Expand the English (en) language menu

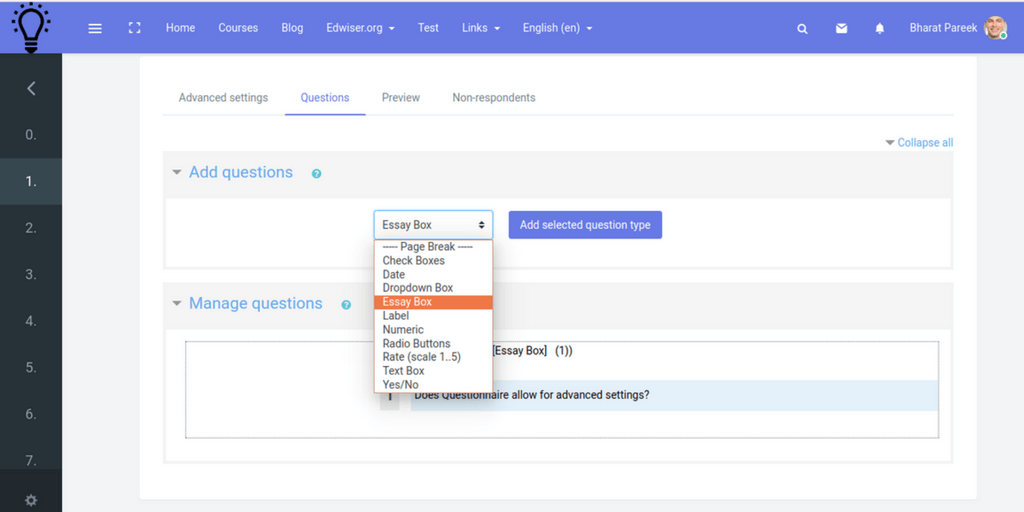(558, 28)
